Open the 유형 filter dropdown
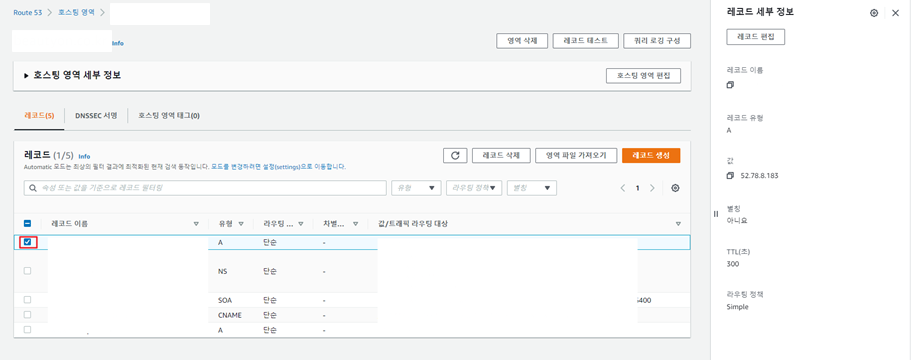 416,188
